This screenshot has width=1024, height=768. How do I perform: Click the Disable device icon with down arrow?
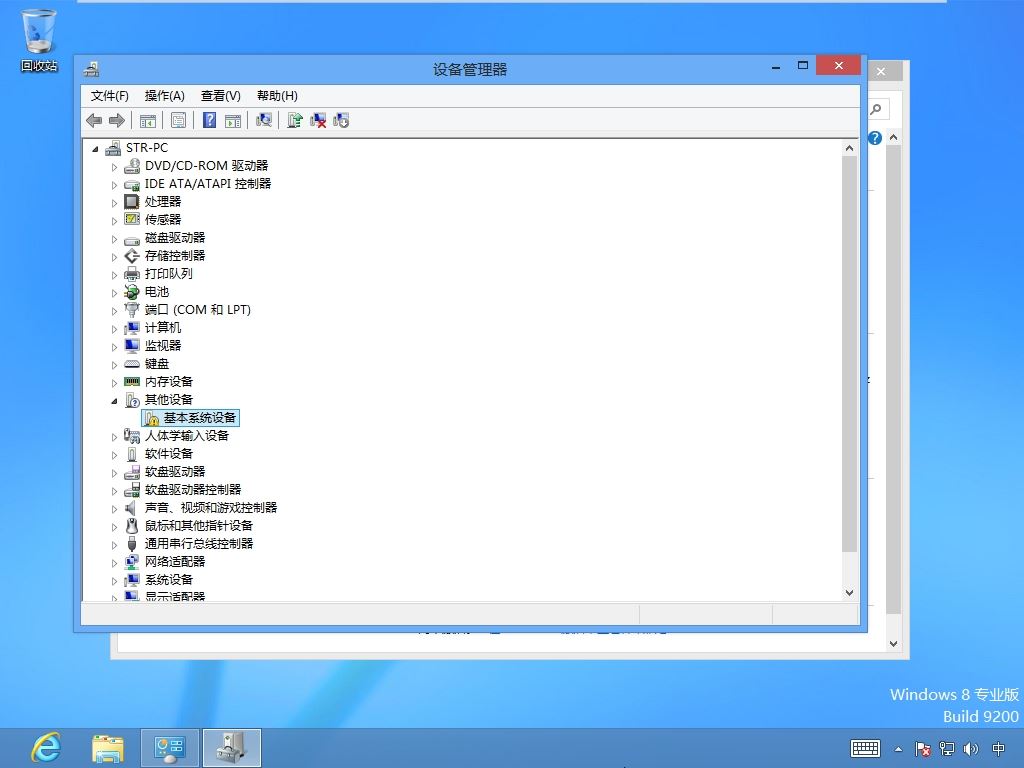(341, 120)
